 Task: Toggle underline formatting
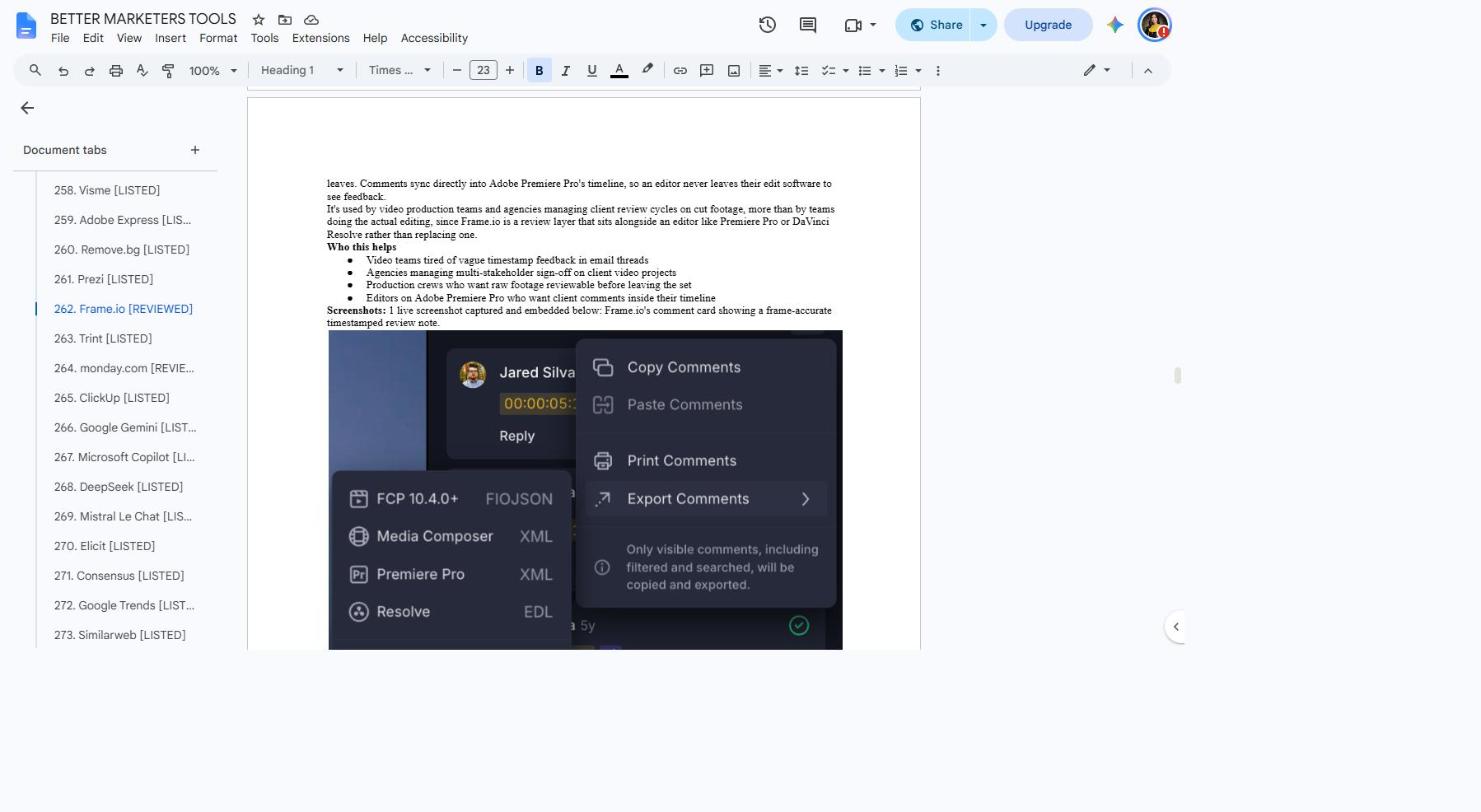(x=592, y=70)
